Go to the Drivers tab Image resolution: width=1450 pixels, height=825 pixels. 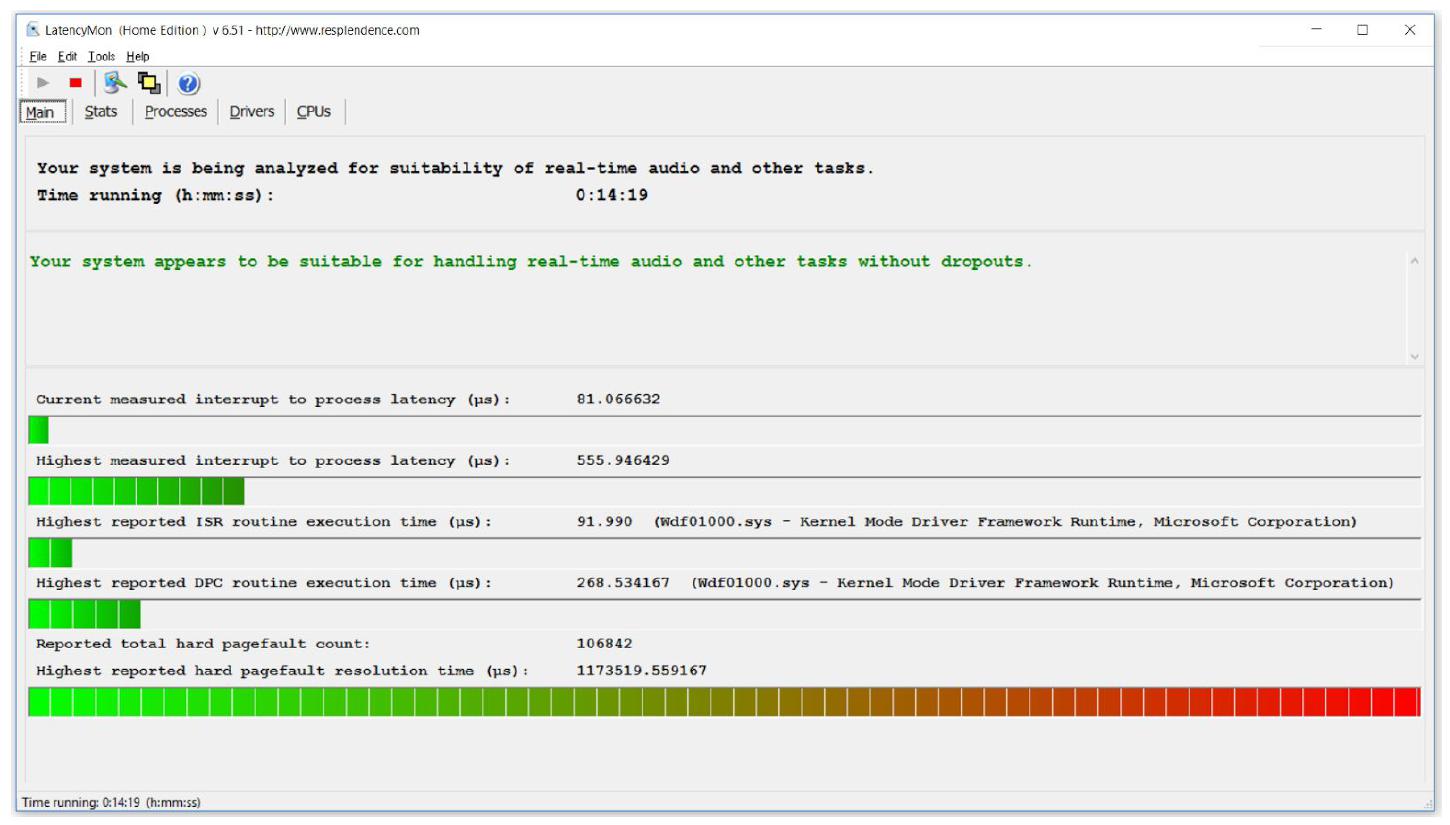tap(251, 112)
